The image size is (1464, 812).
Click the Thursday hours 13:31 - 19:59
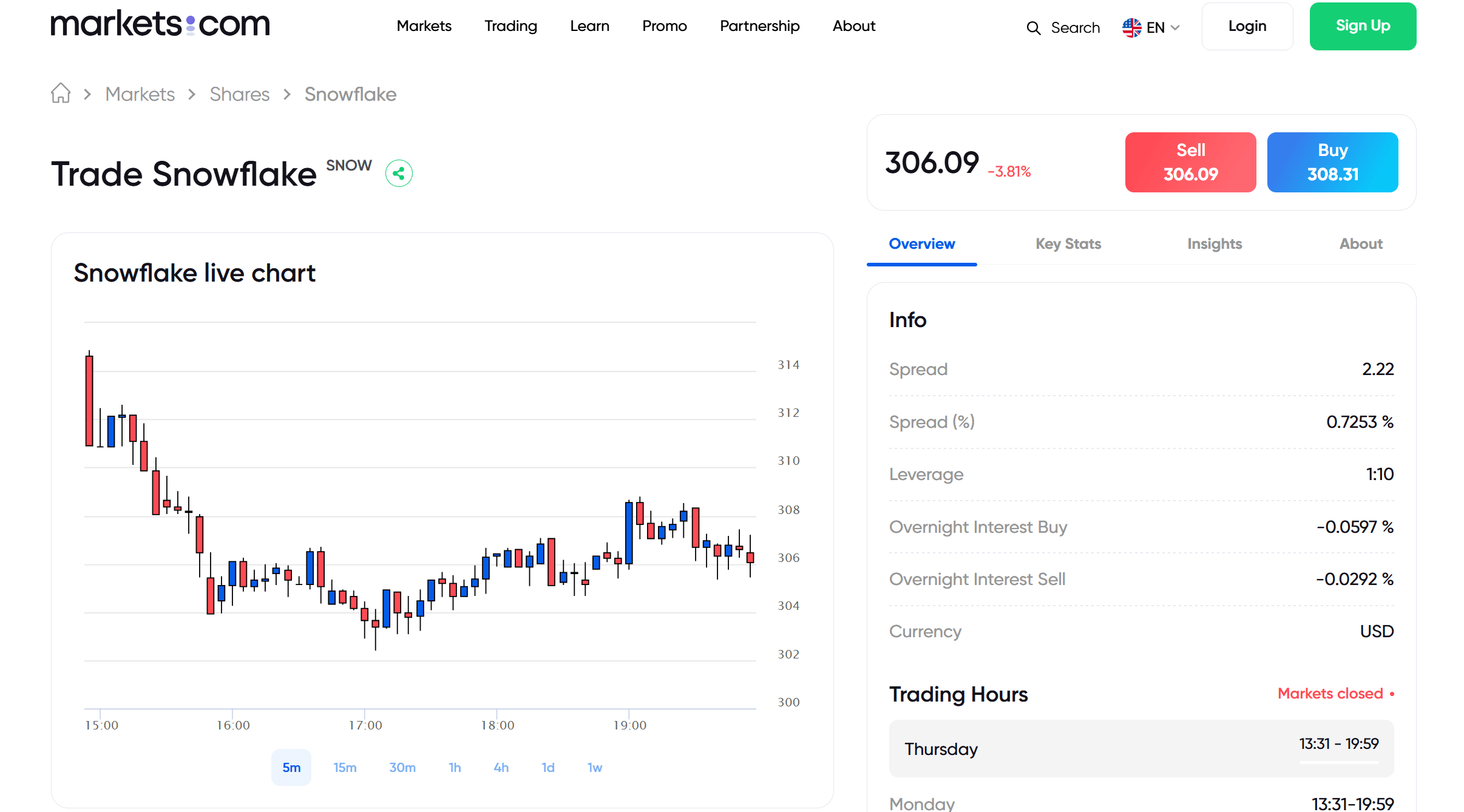[1339, 744]
